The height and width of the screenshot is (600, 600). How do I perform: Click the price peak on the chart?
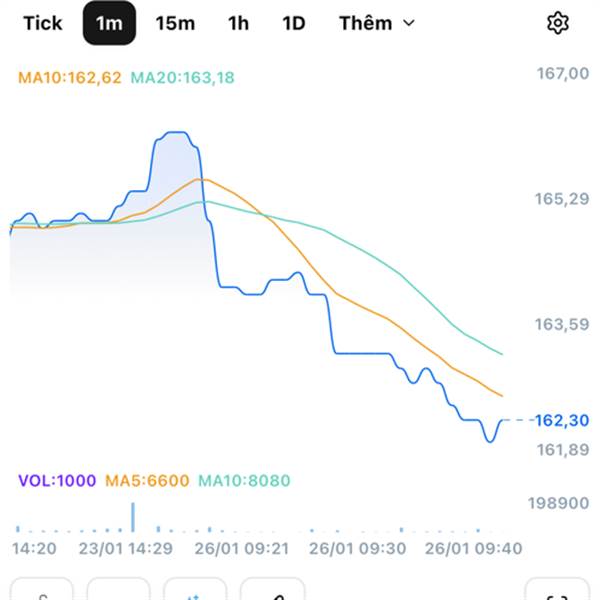177,133
